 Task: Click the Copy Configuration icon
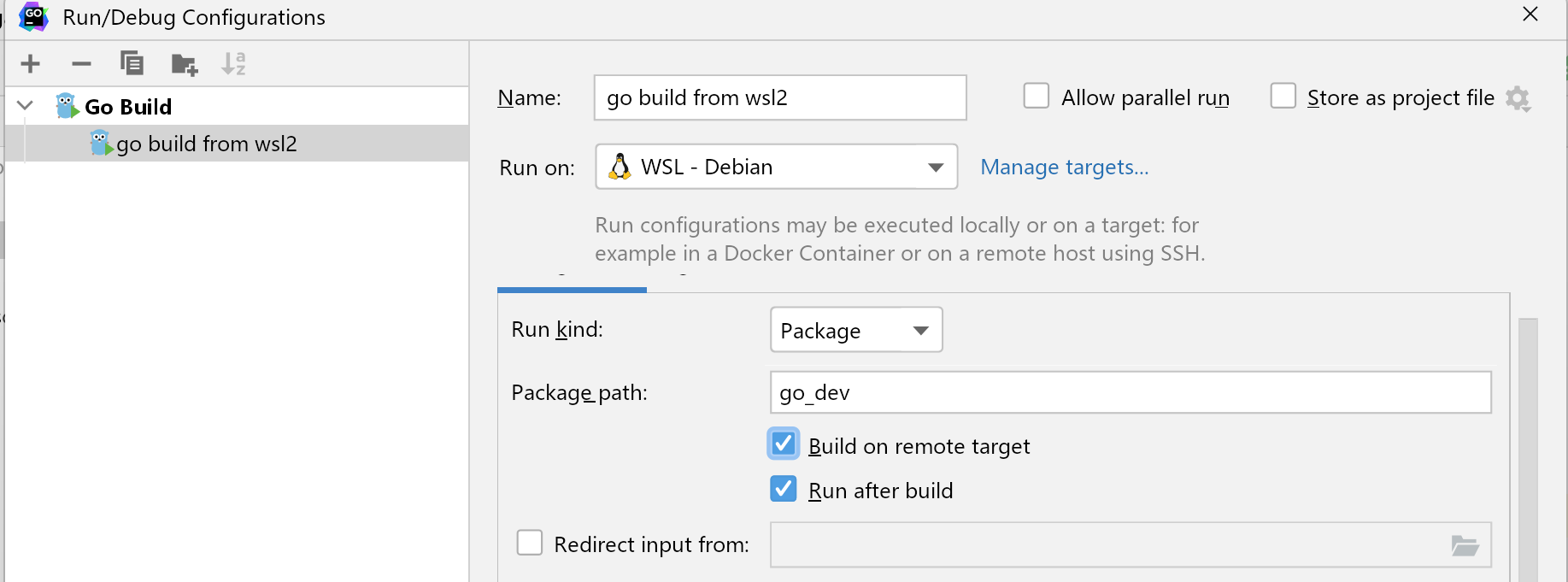(x=132, y=63)
